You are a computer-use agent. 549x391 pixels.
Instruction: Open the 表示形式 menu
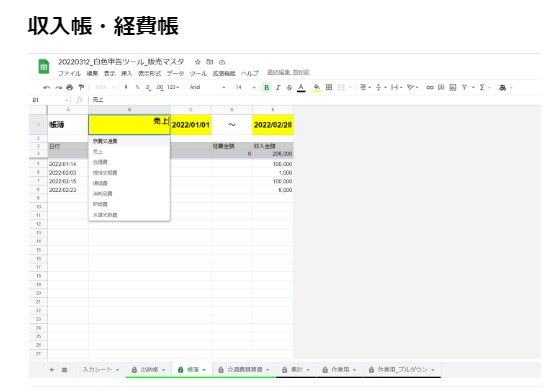coord(150,74)
